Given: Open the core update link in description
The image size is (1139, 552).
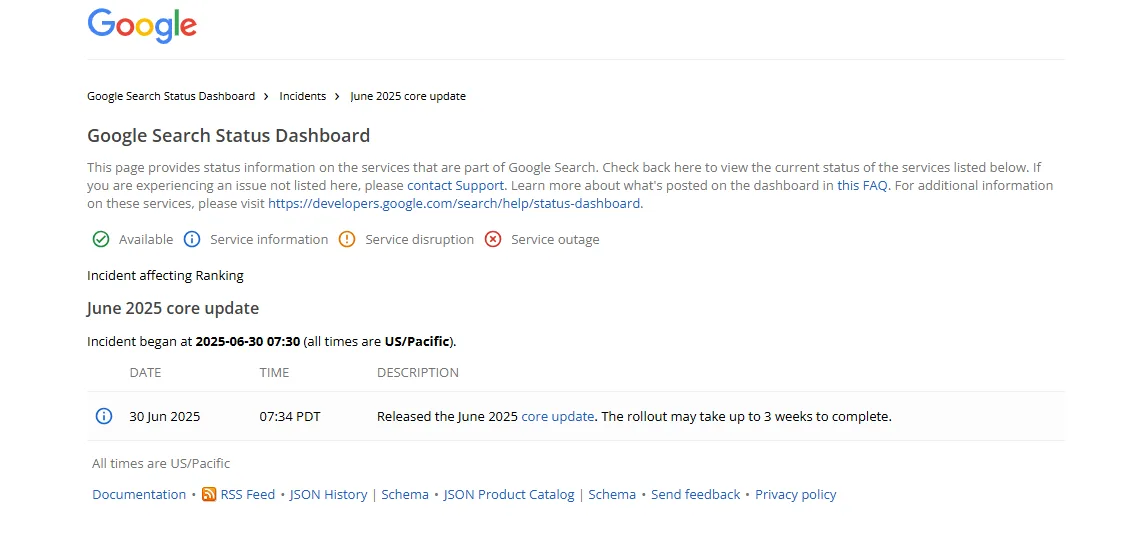Looking at the screenshot, I should tap(558, 416).
